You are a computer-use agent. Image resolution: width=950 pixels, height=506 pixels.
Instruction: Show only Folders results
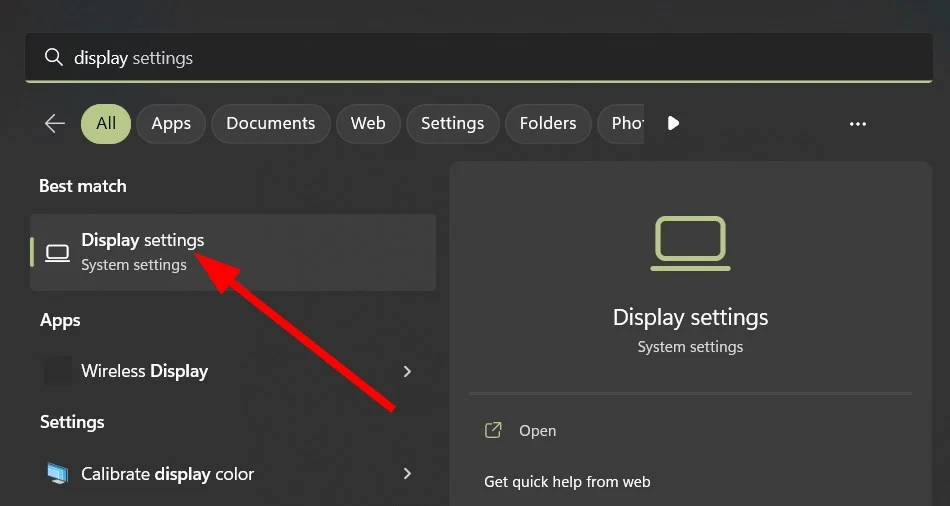pyautogui.click(x=548, y=123)
